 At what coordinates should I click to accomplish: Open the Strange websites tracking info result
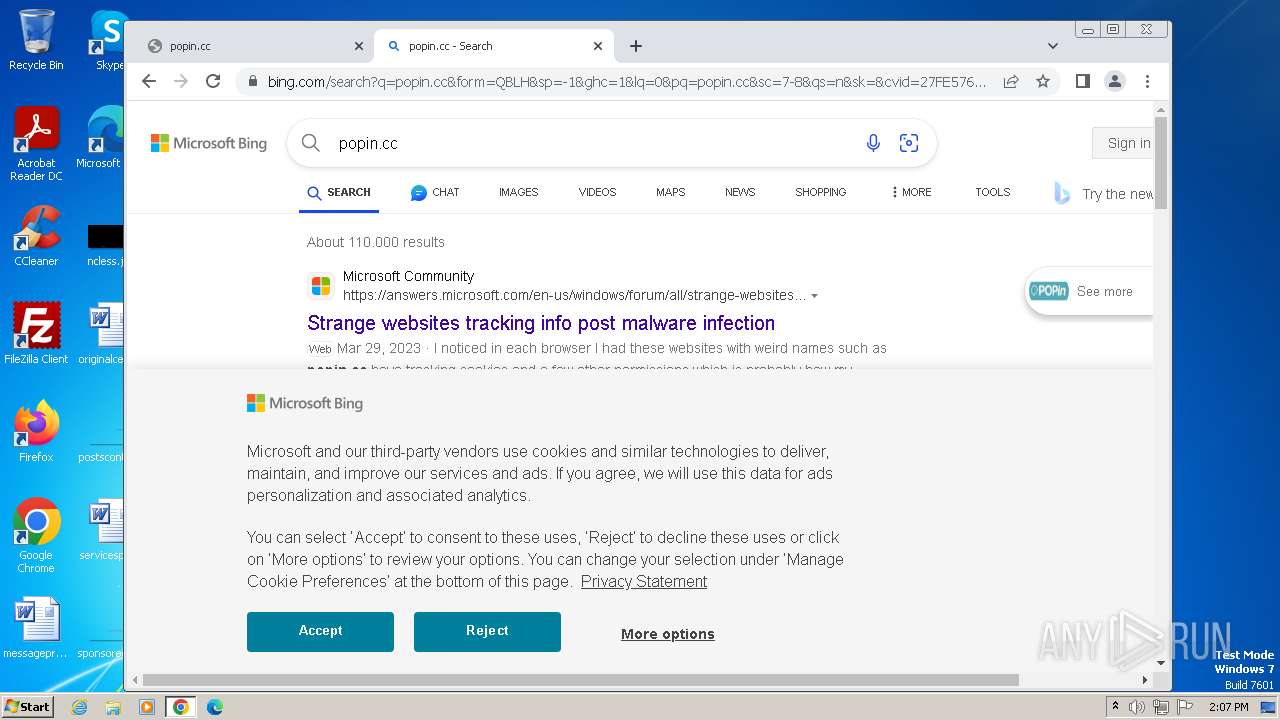[541, 323]
